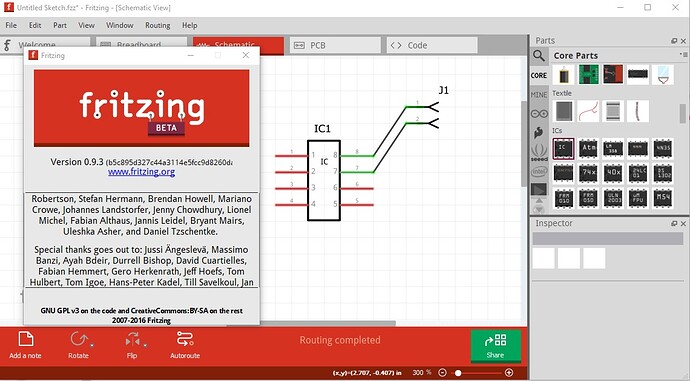690x381 pixels.
Task: Select the generic IC part thumbnail
Action: coord(563,148)
